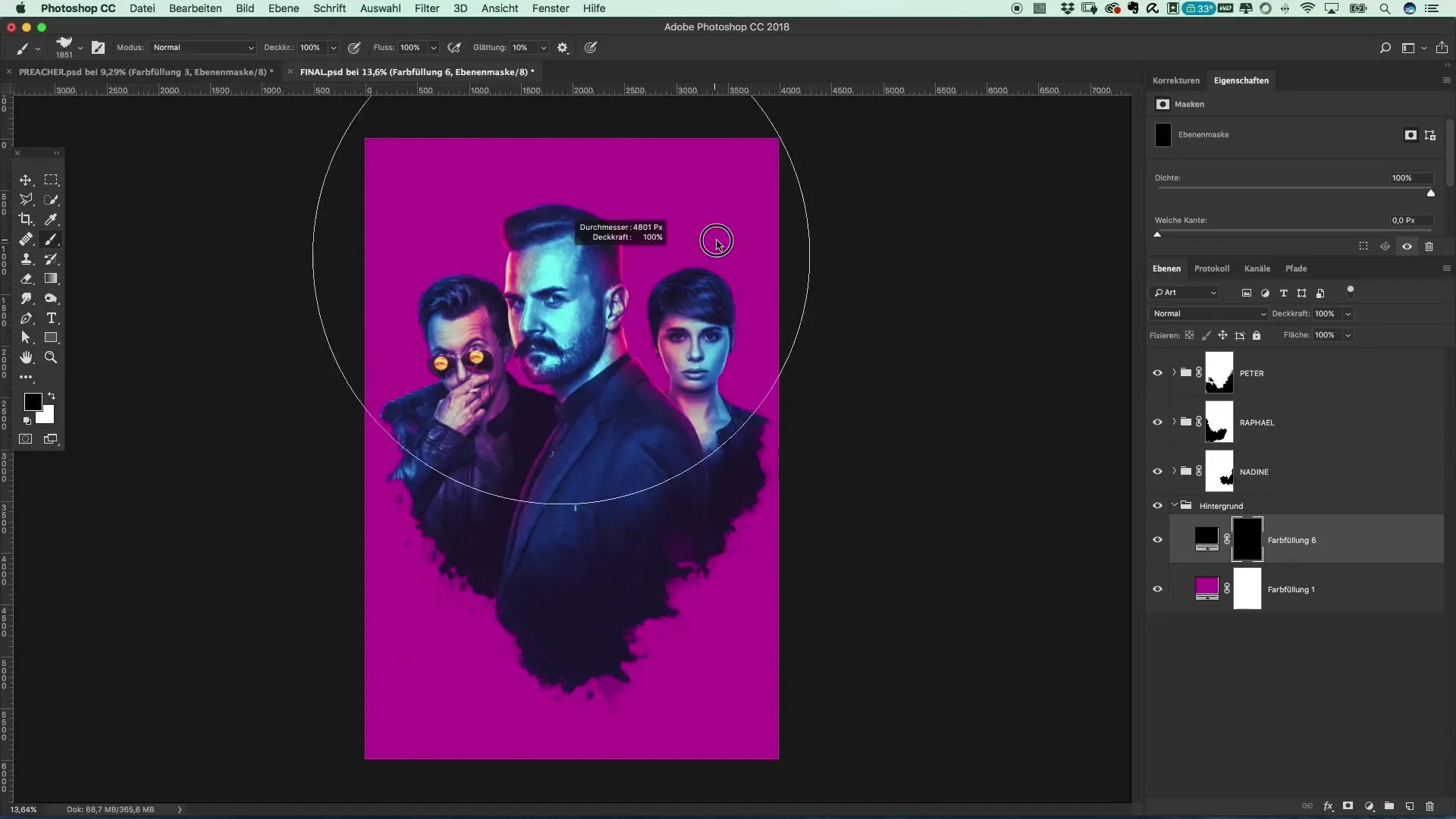Switch to Korrekturen tab
The width and height of the screenshot is (1456, 819).
tap(1175, 80)
